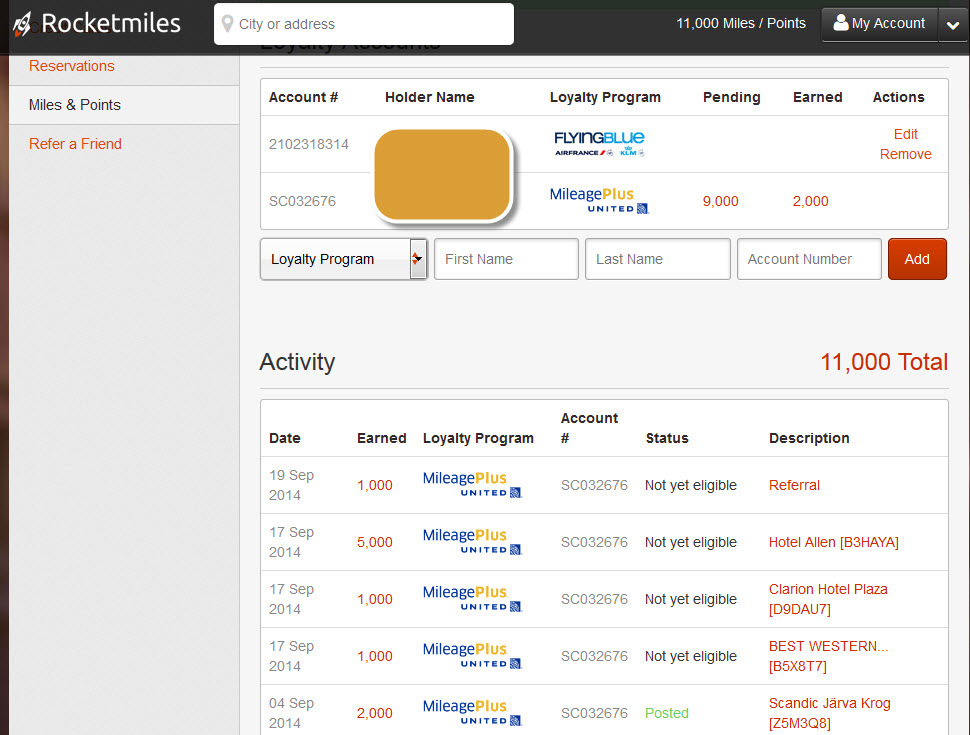
Task: Select Miles & Points in the sidebar
Action: (75, 105)
